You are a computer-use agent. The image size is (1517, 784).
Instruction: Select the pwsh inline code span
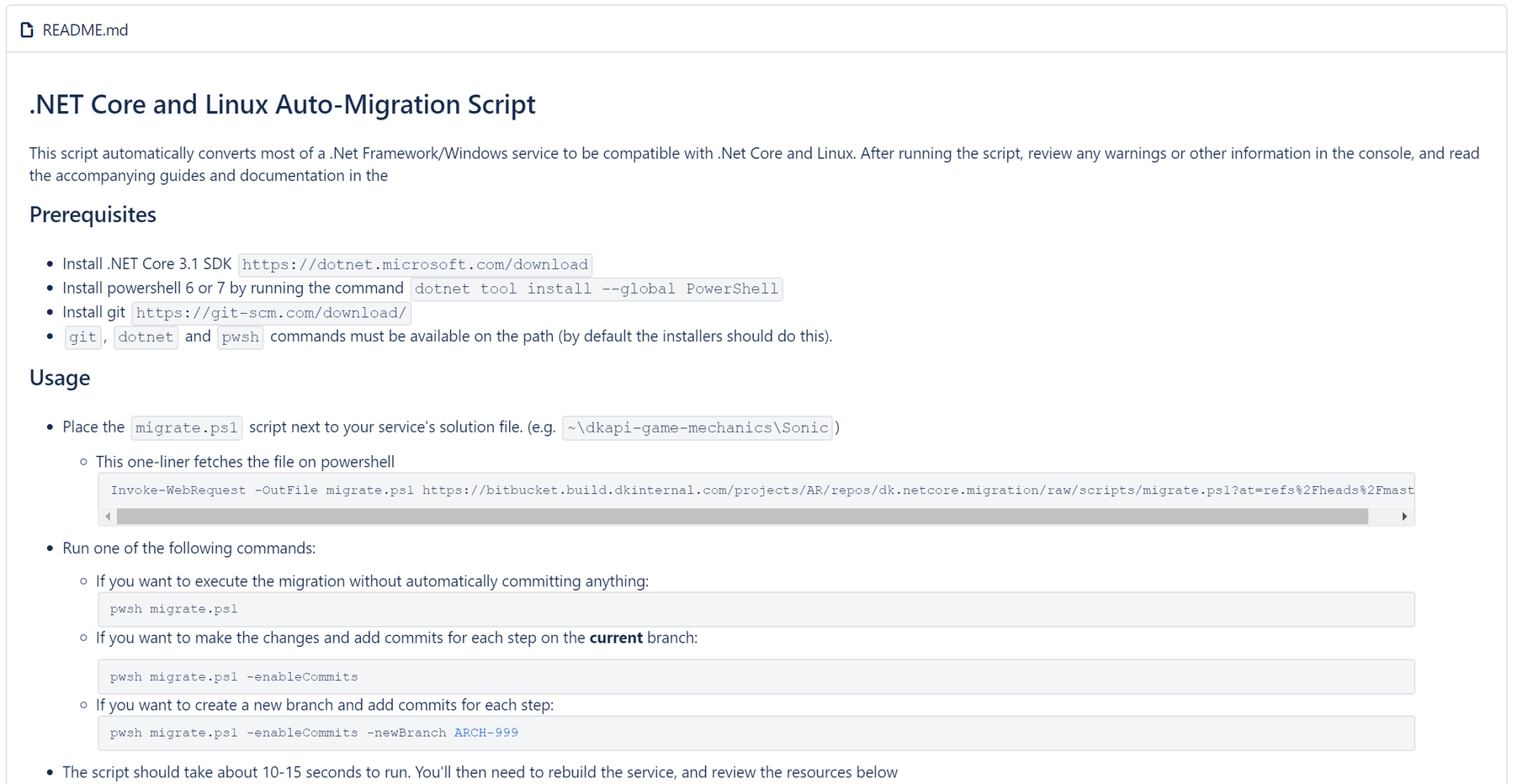pos(241,336)
